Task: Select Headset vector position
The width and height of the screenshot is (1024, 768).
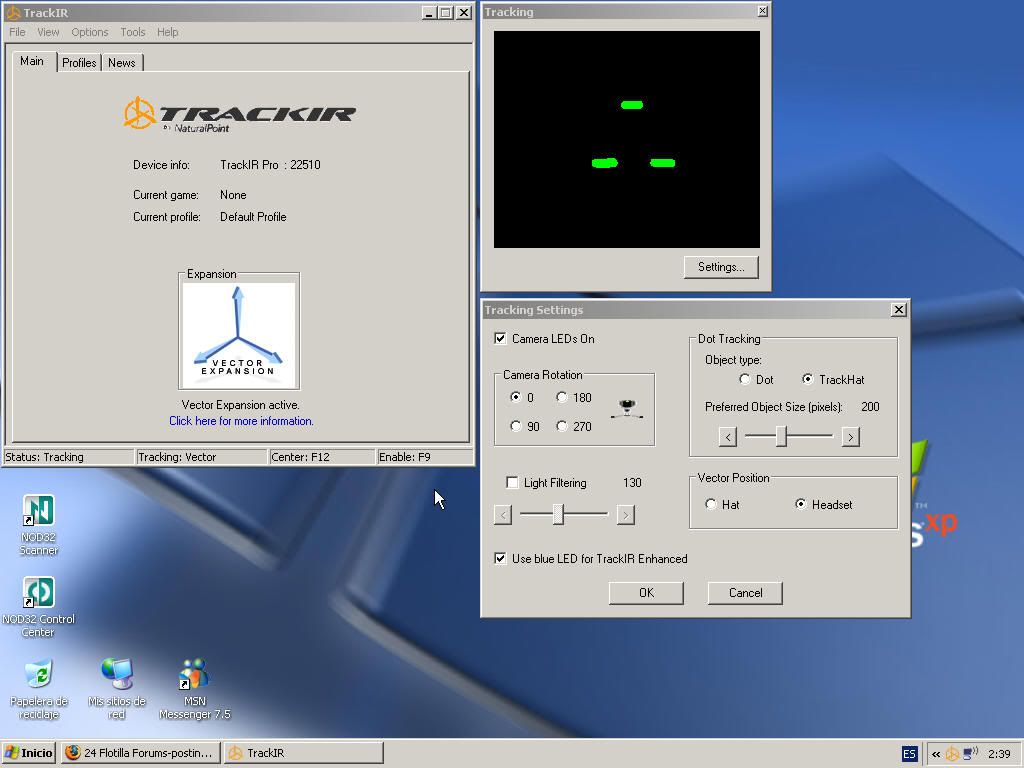Action: 801,504
